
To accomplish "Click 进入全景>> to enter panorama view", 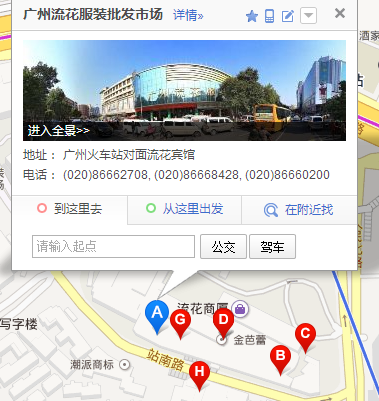I will click(x=59, y=131).
